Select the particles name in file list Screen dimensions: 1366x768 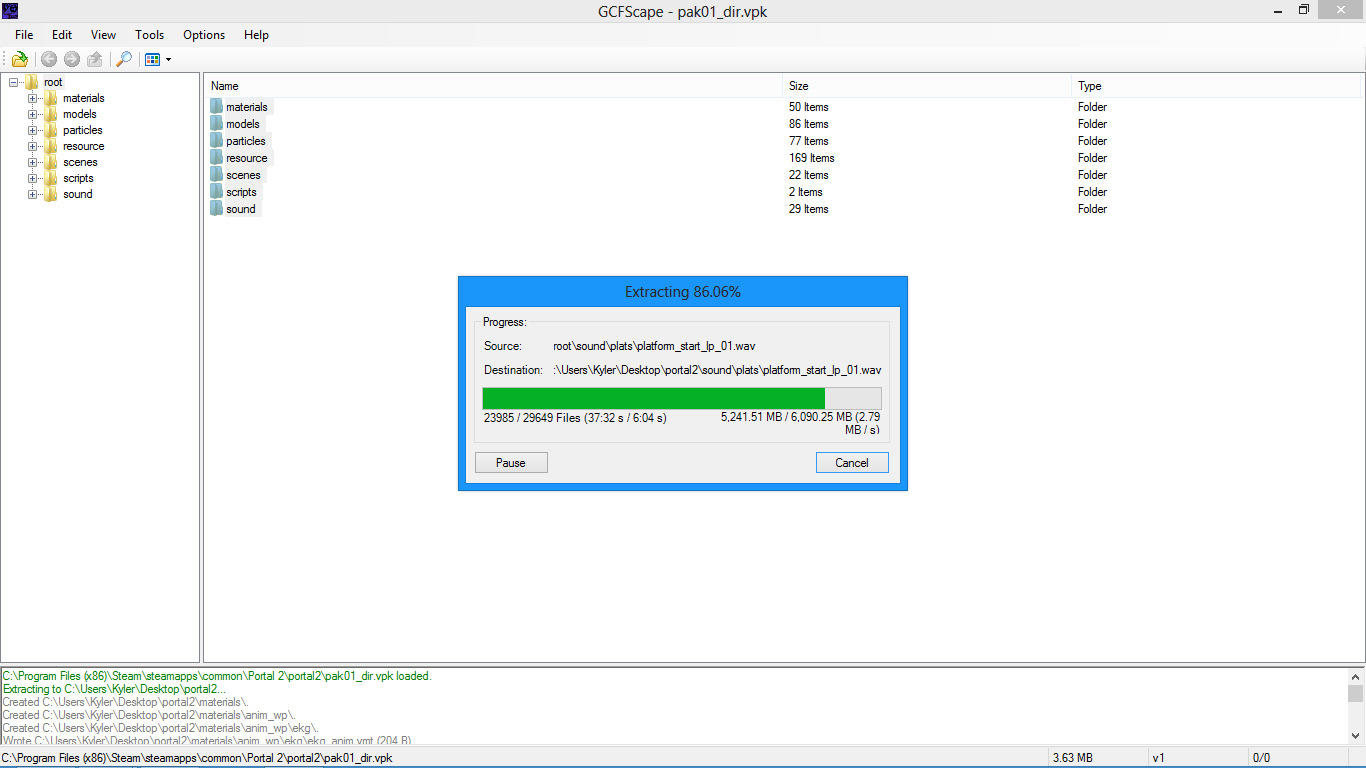(246, 141)
